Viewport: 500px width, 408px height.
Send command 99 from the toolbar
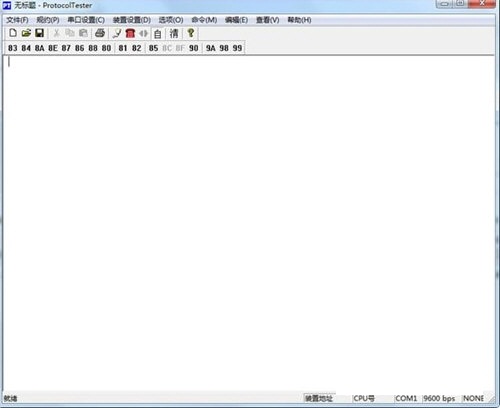click(x=237, y=48)
